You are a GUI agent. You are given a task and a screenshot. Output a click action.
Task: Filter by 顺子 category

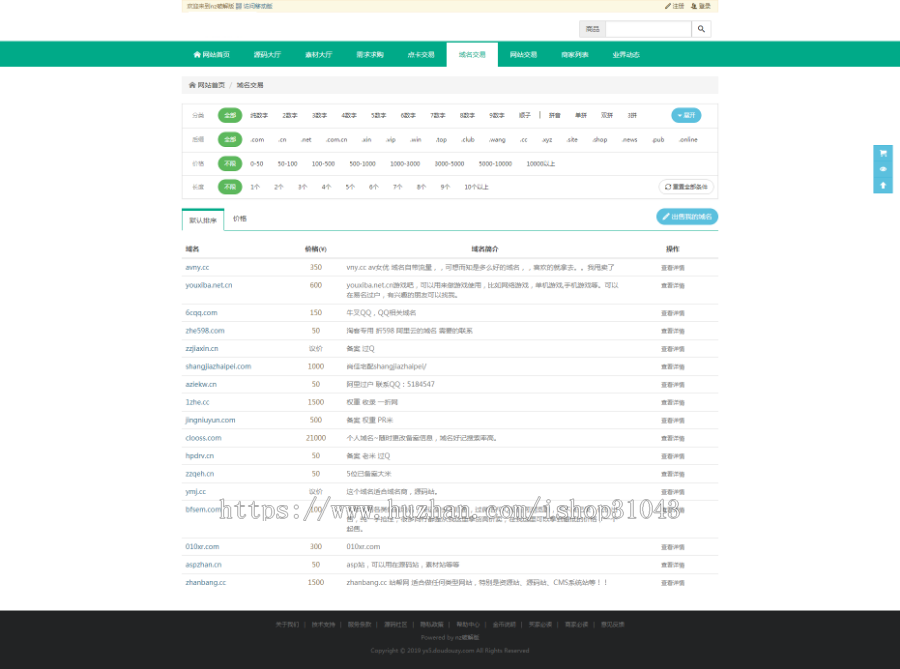[x=525, y=115]
